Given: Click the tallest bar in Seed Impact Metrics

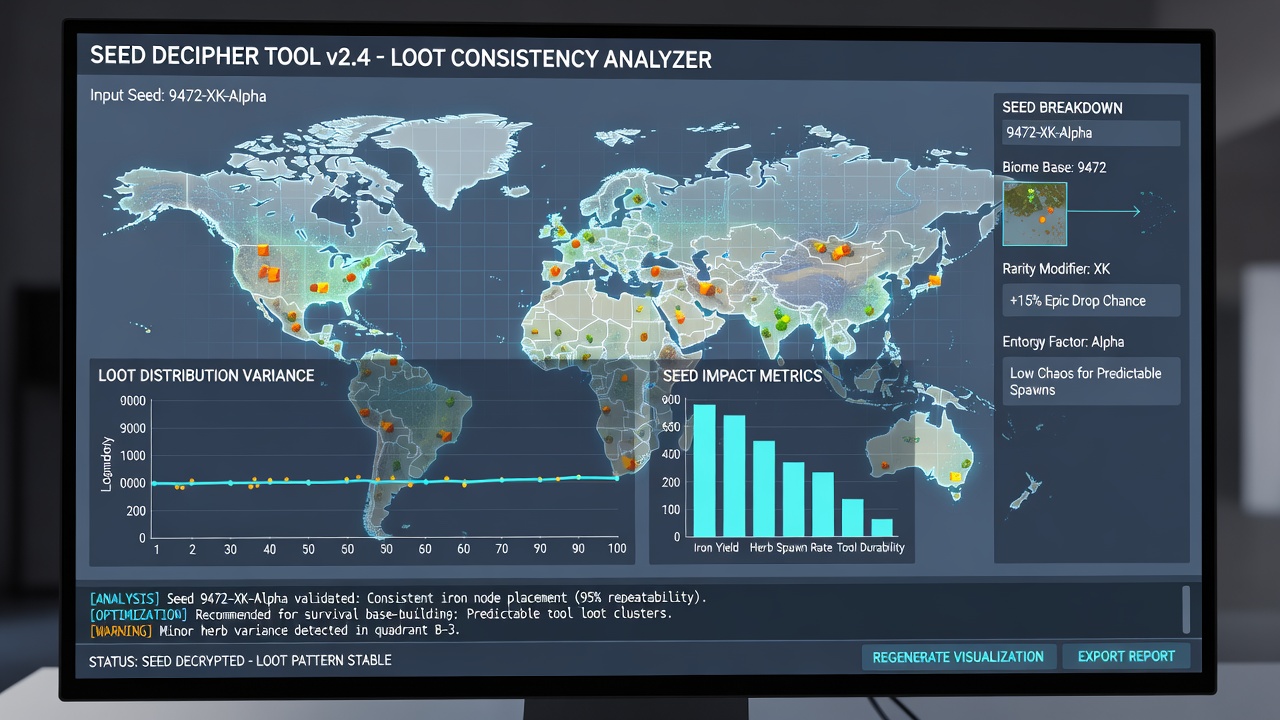Looking at the screenshot, I should pos(704,470).
